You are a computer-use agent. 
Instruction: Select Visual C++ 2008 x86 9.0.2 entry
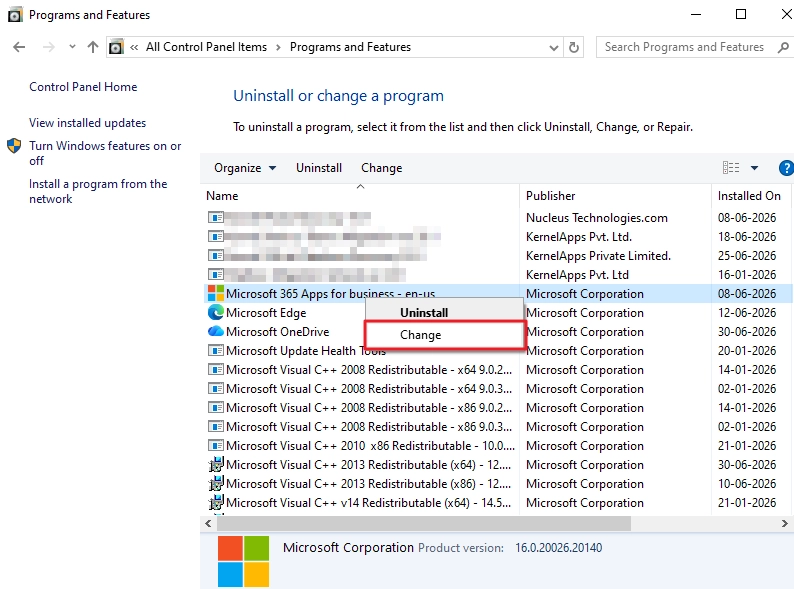[369, 408]
